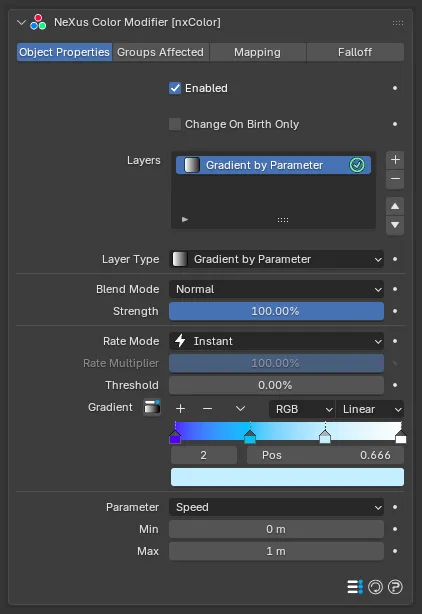Animate the Max property dot
The width and height of the screenshot is (422, 614).
tap(395, 551)
